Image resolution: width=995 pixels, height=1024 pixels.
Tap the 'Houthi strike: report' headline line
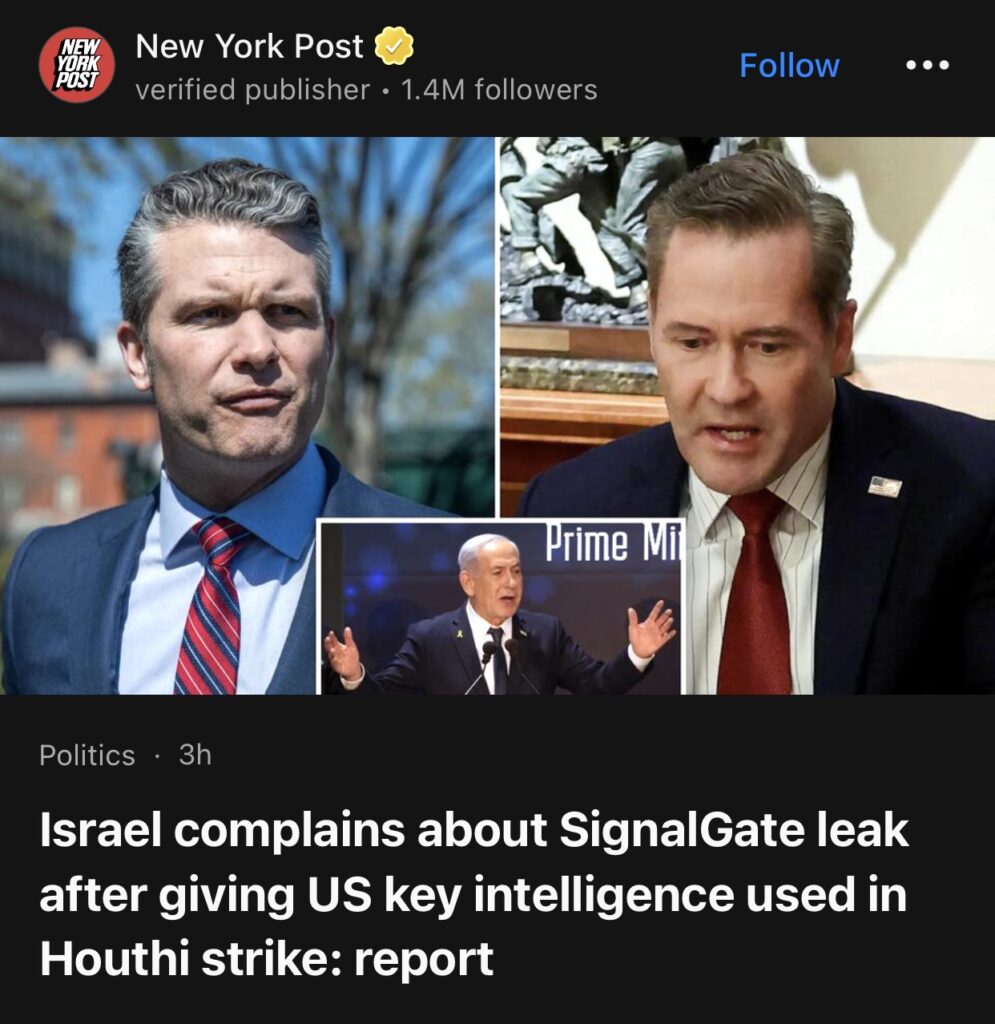tap(266, 959)
